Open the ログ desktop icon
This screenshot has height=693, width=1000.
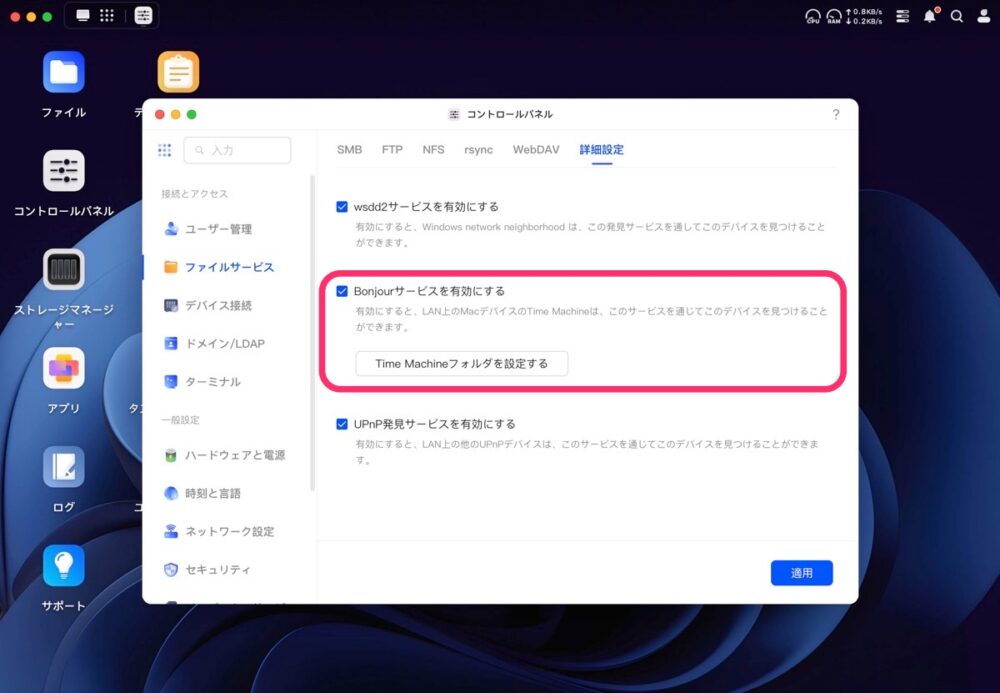pyautogui.click(x=64, y=467)
